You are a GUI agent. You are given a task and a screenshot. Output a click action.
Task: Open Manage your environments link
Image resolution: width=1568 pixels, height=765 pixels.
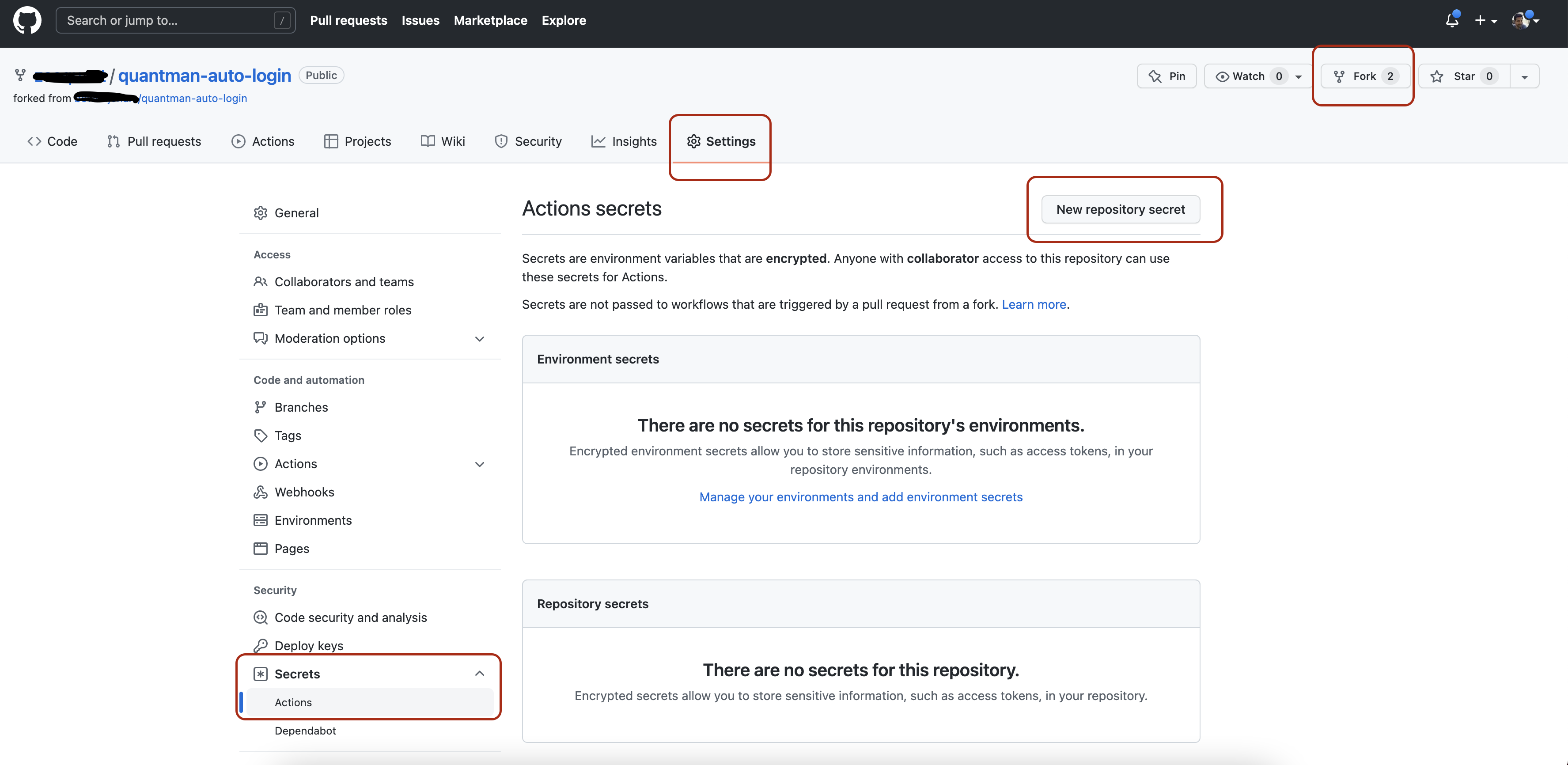point(860,496)
